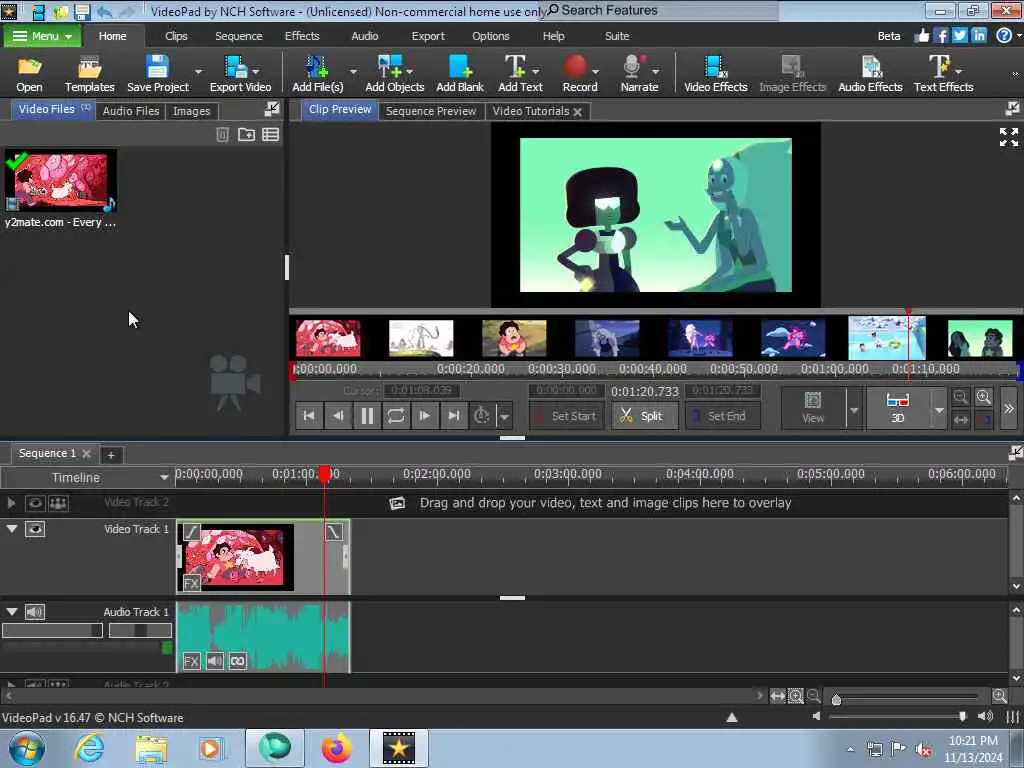
Task: Click the FX button on audio clip
Action: tap(191, 661)
